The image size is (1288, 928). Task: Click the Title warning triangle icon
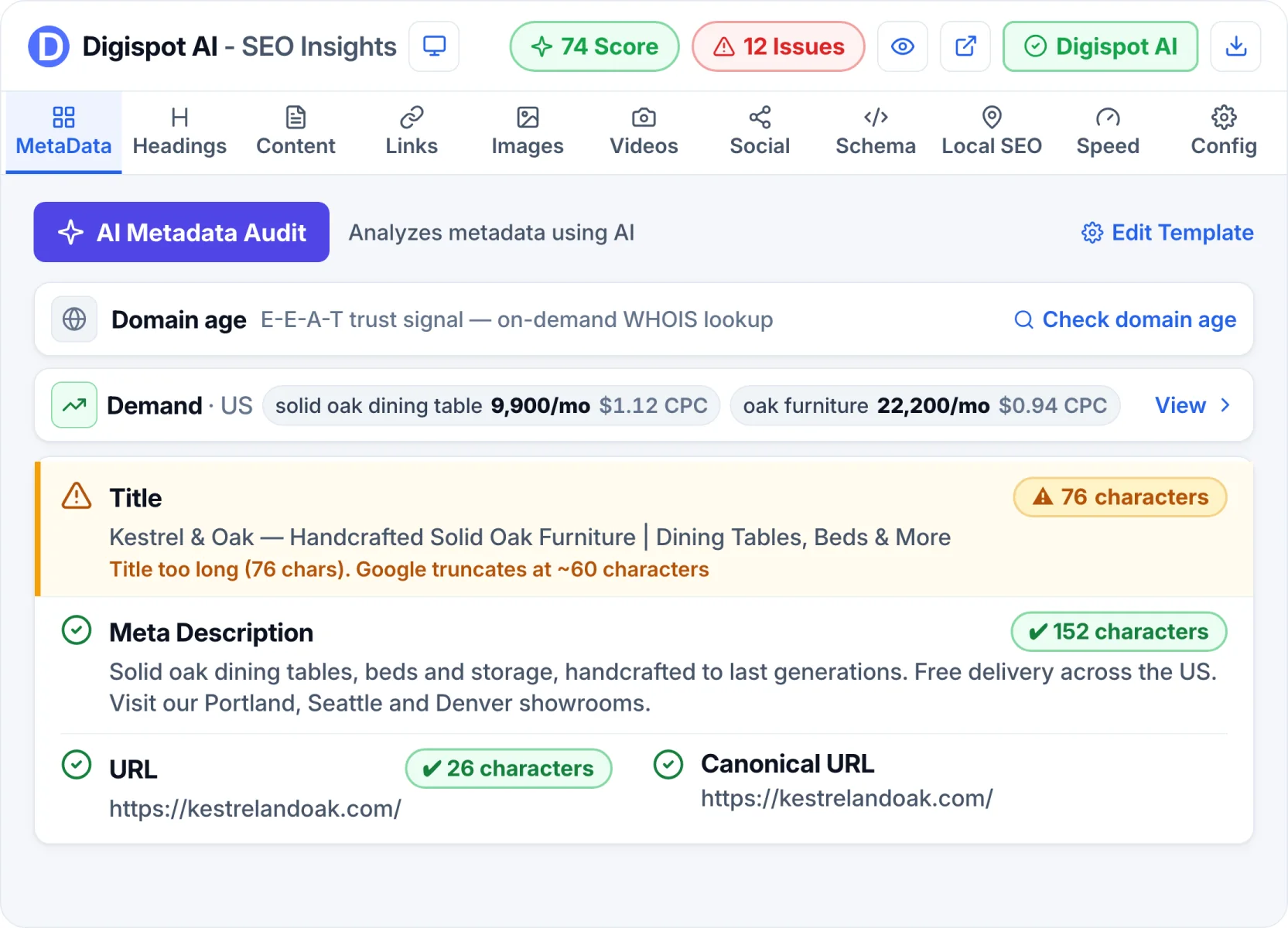(77, 496)
